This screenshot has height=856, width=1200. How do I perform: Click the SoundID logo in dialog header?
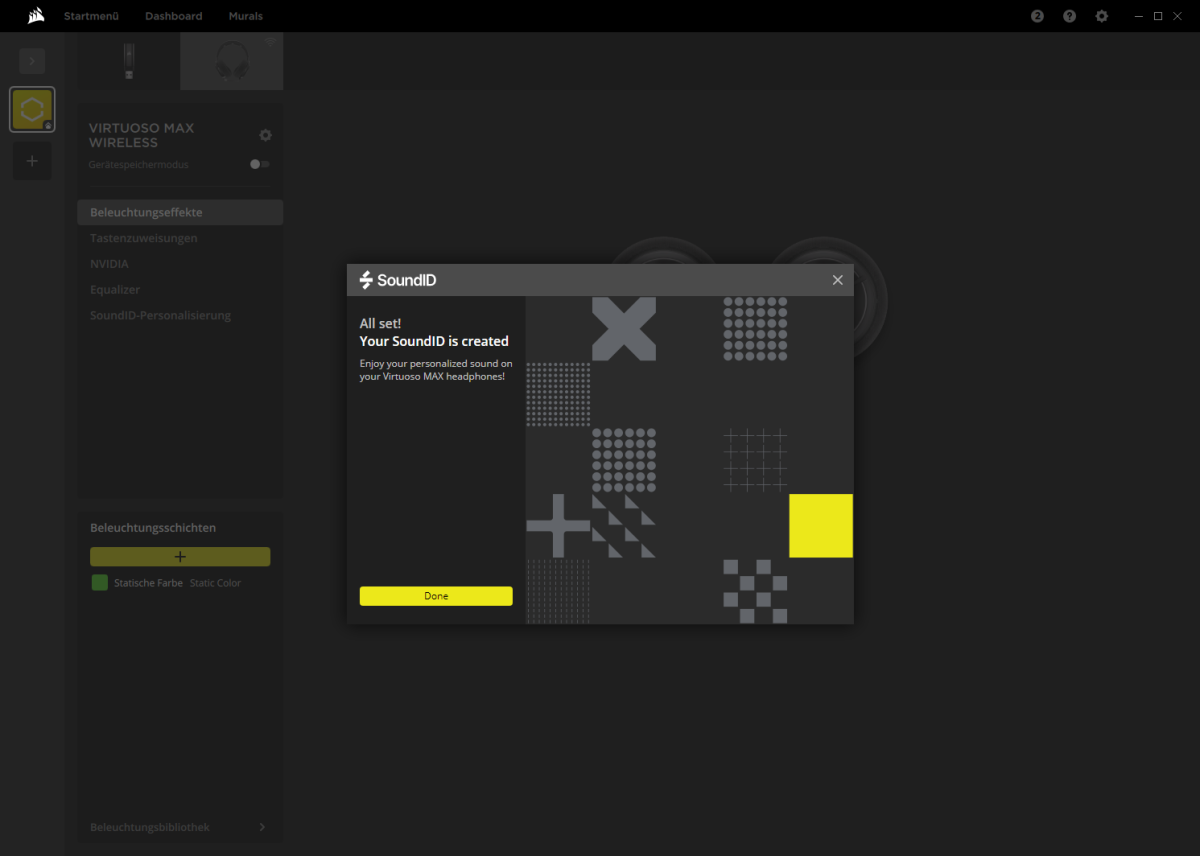coord(398,280)
